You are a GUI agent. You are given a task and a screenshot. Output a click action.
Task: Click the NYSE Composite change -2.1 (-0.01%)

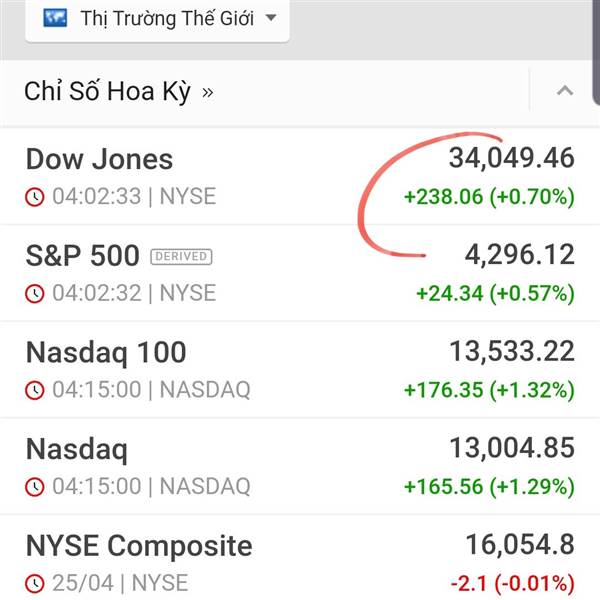[x=513, y=584]
